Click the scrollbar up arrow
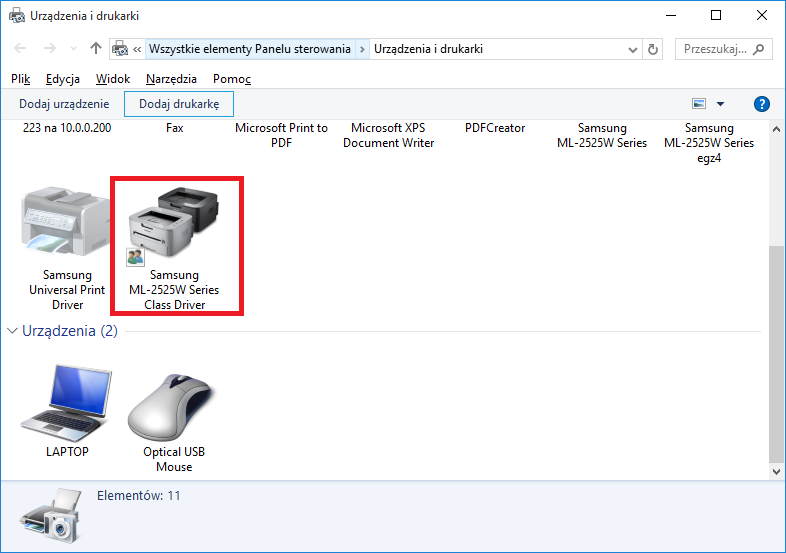786x553 pixels. (776, 129)
